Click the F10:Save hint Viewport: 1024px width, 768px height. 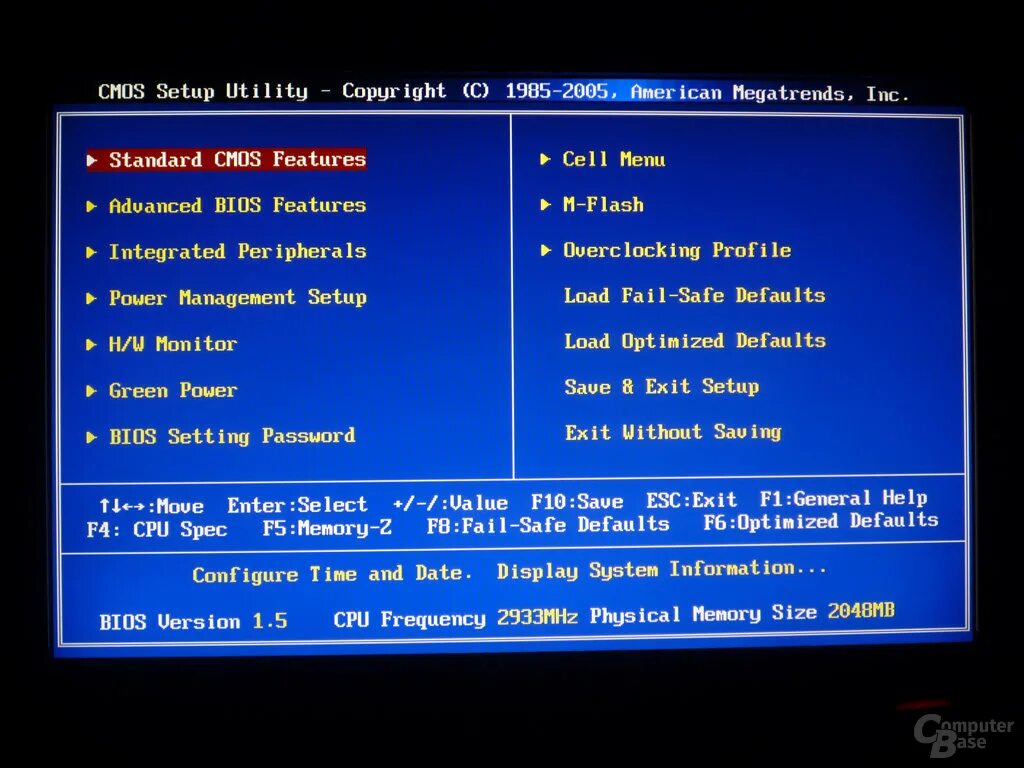point(577,502)
